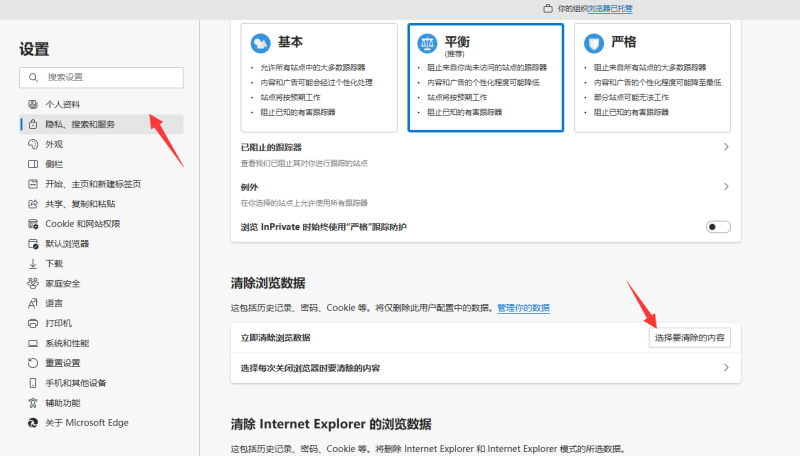Expand the 例外 row chevron
This screenshot has width=800, height=456.
pos(726,187)
